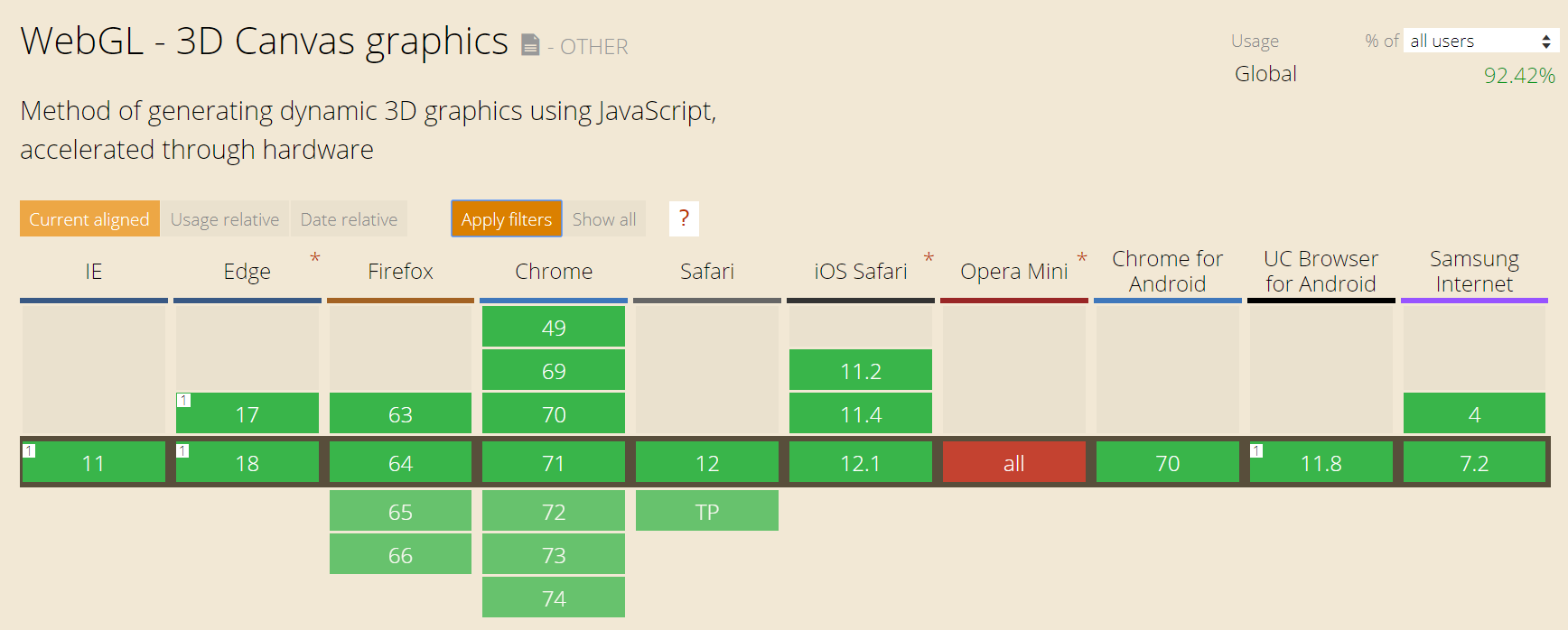Image resolution: width=1568 pixels, height=630 pixels.
Task: Click note marker 1 on UC Browser 11.8
Action: 1256,449
